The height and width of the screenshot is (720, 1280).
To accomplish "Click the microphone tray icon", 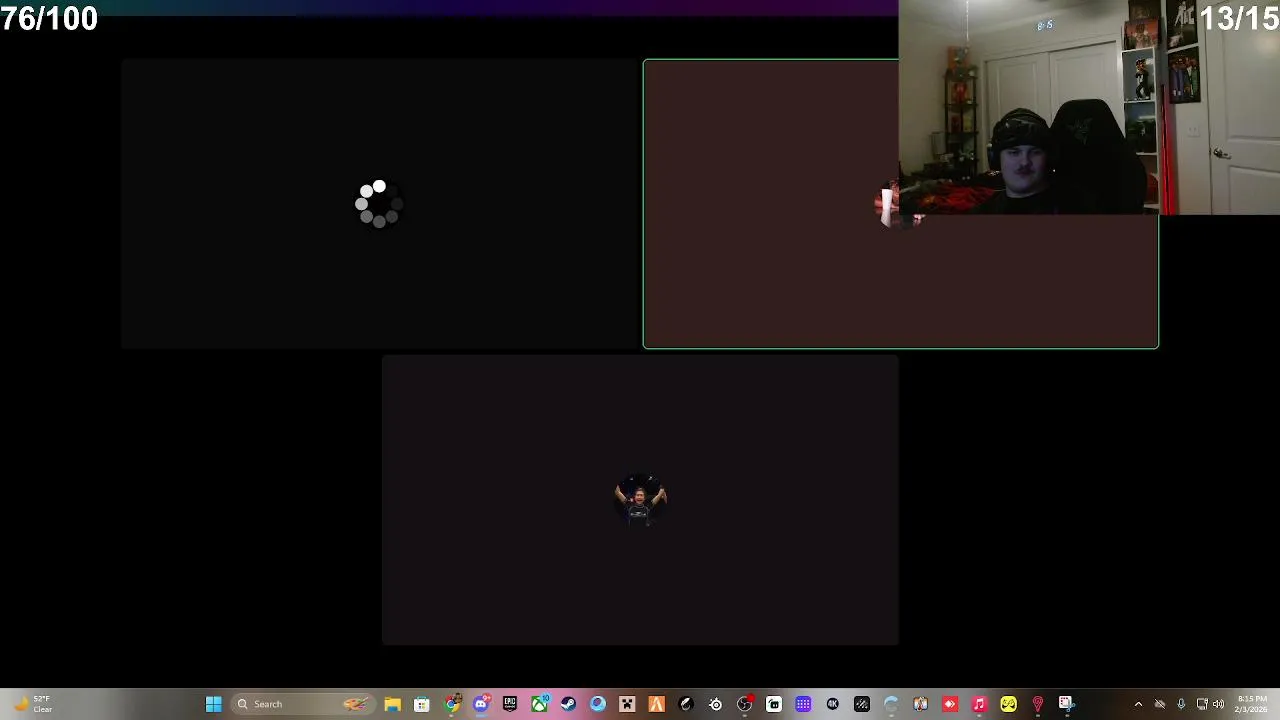I will [x=1181, y=704].
